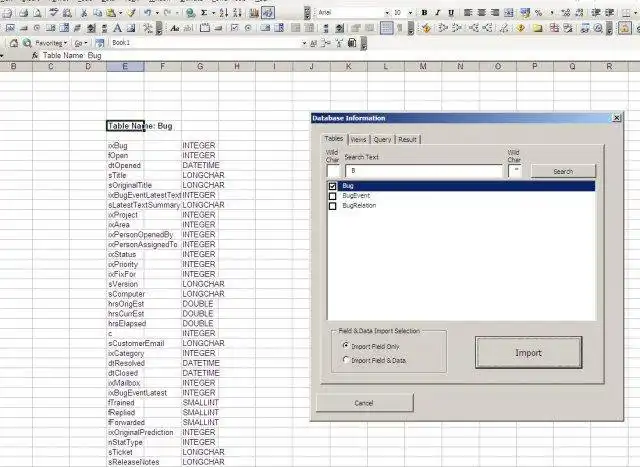
Task: Click the Sort Ascending icon
Action: click(223, 13)
